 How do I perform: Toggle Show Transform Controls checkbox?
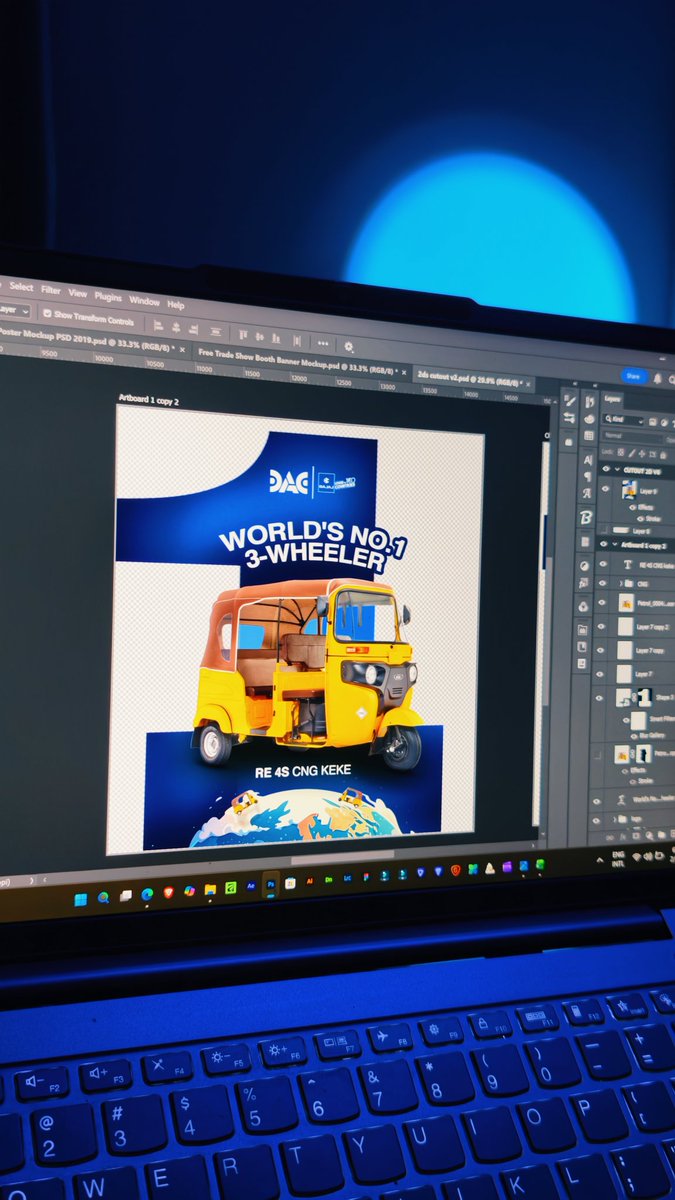click(x=47, y=314)
